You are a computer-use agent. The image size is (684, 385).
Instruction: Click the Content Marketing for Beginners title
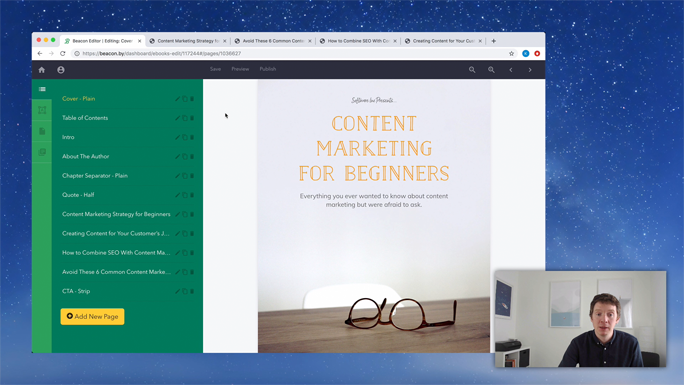[x=374, y=148]
